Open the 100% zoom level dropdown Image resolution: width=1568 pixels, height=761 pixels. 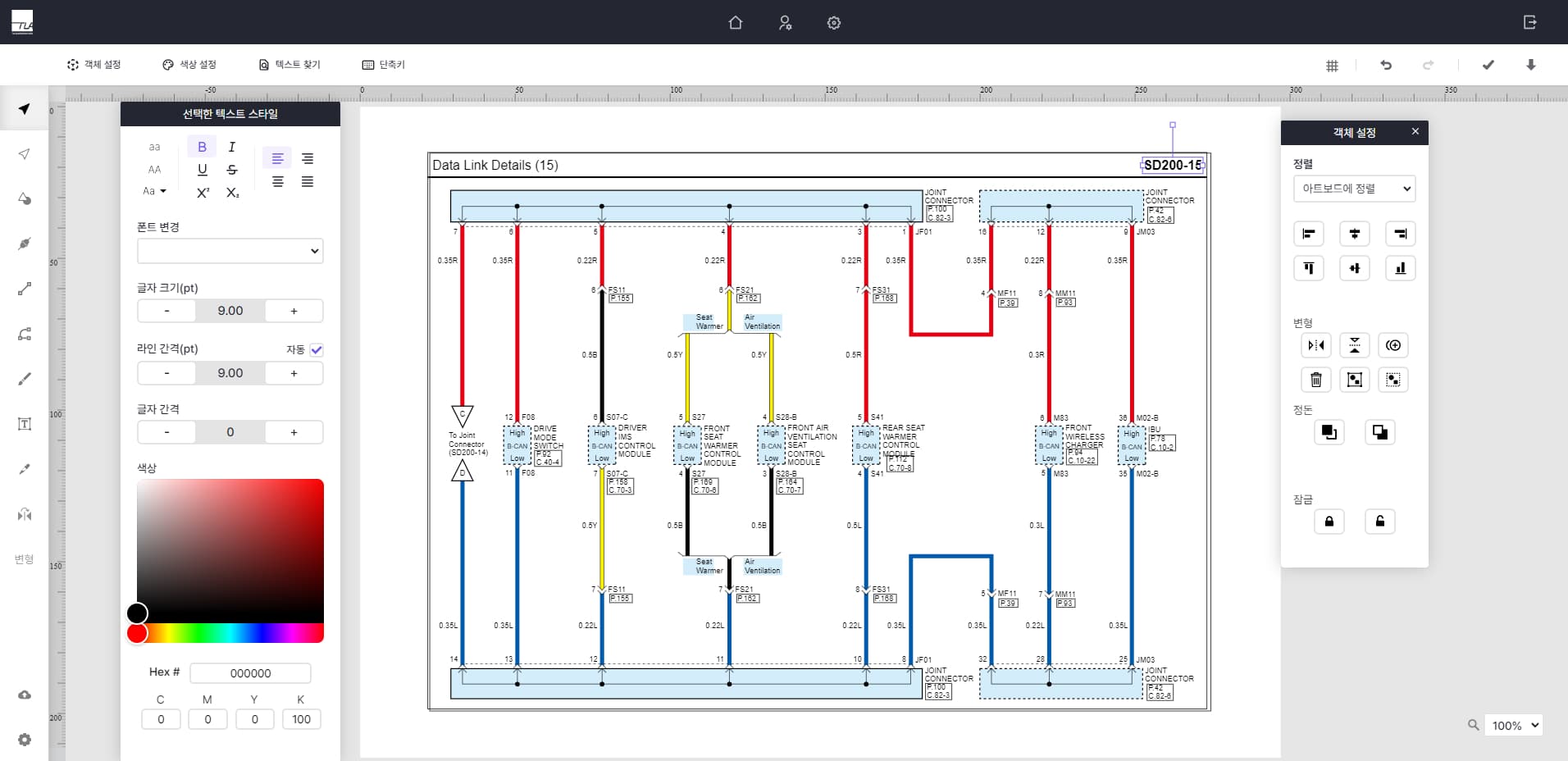1513,725
